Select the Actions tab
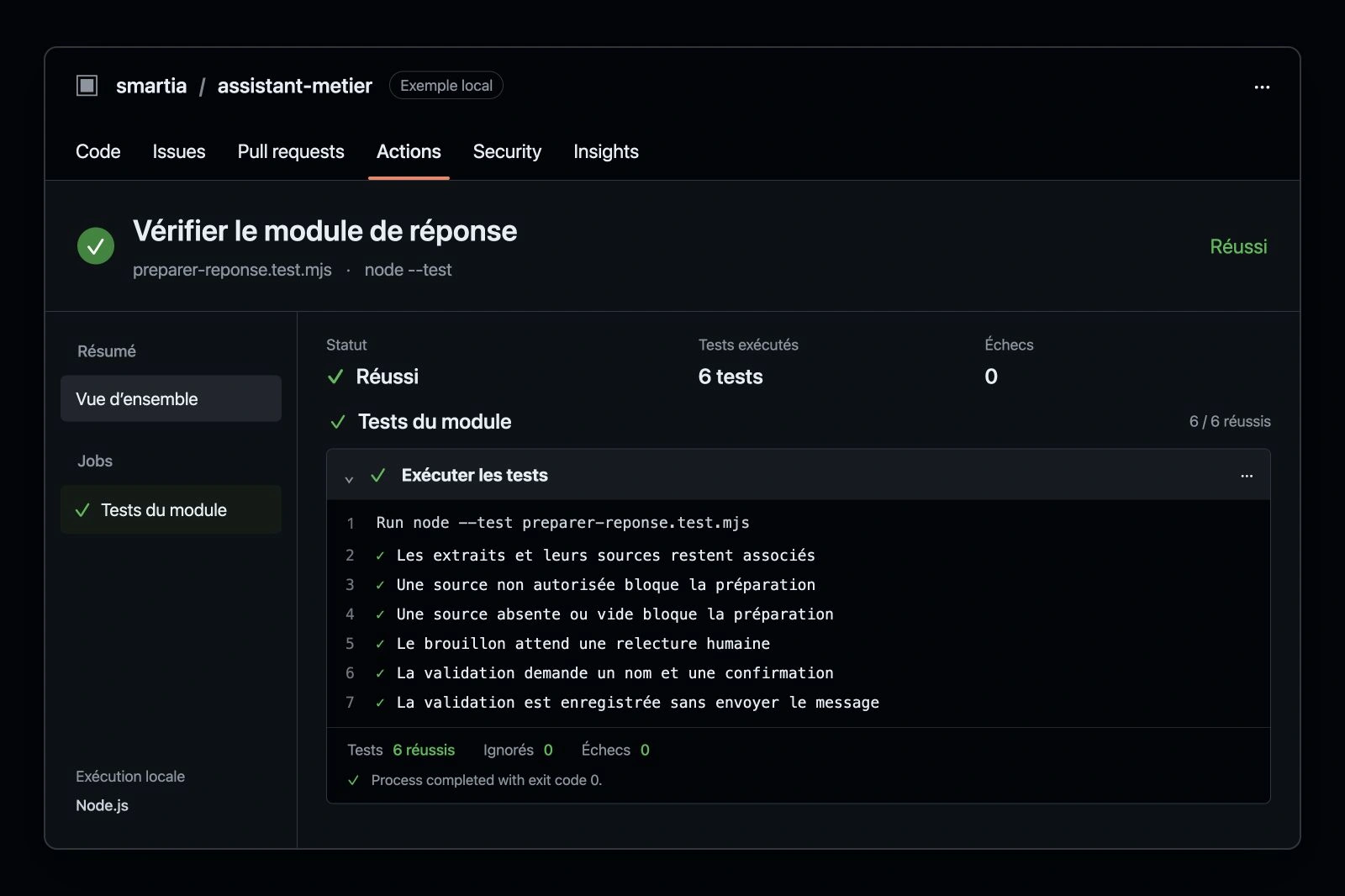This screenshot has width=1345, height=896. [409, 152]
